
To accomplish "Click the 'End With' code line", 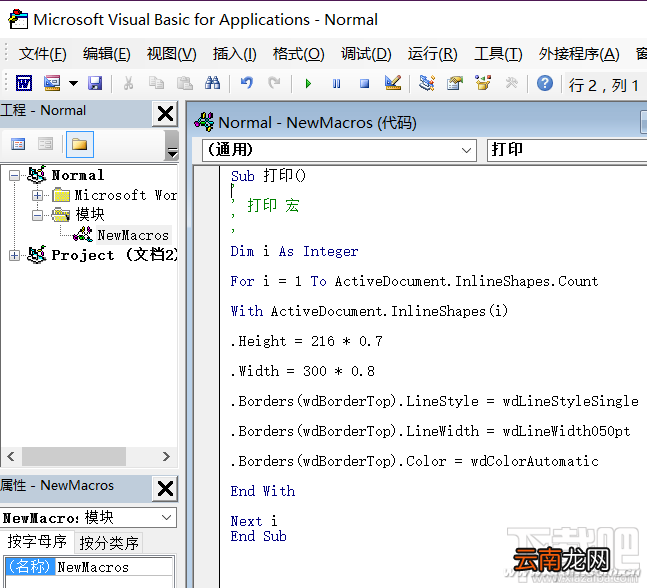I will click(263, 491).
